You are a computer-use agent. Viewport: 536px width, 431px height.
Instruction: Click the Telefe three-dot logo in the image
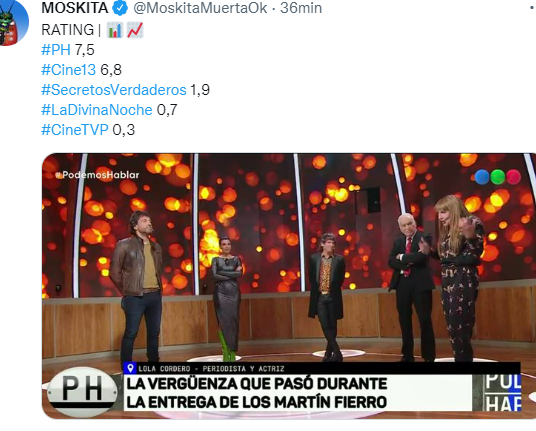tap(497, 177)
